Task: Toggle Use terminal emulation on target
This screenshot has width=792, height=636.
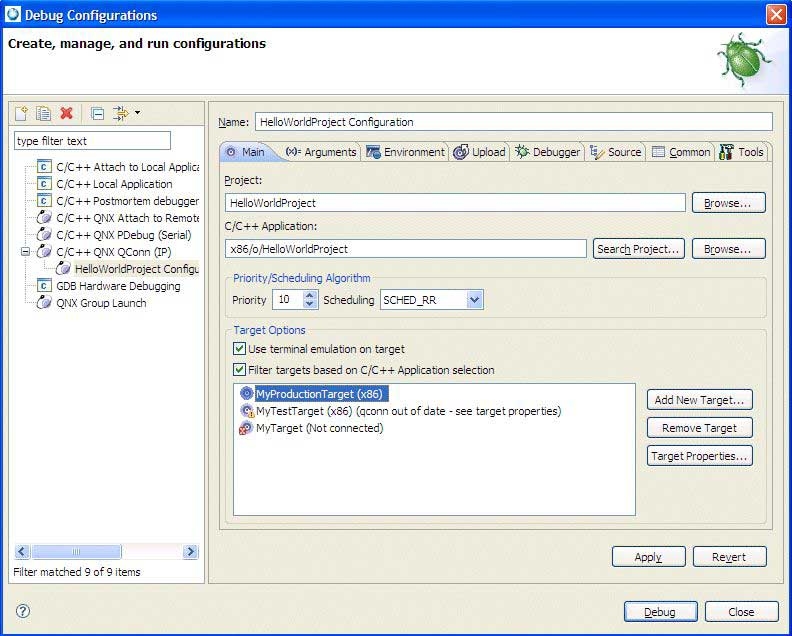Action: click(240, 349)
